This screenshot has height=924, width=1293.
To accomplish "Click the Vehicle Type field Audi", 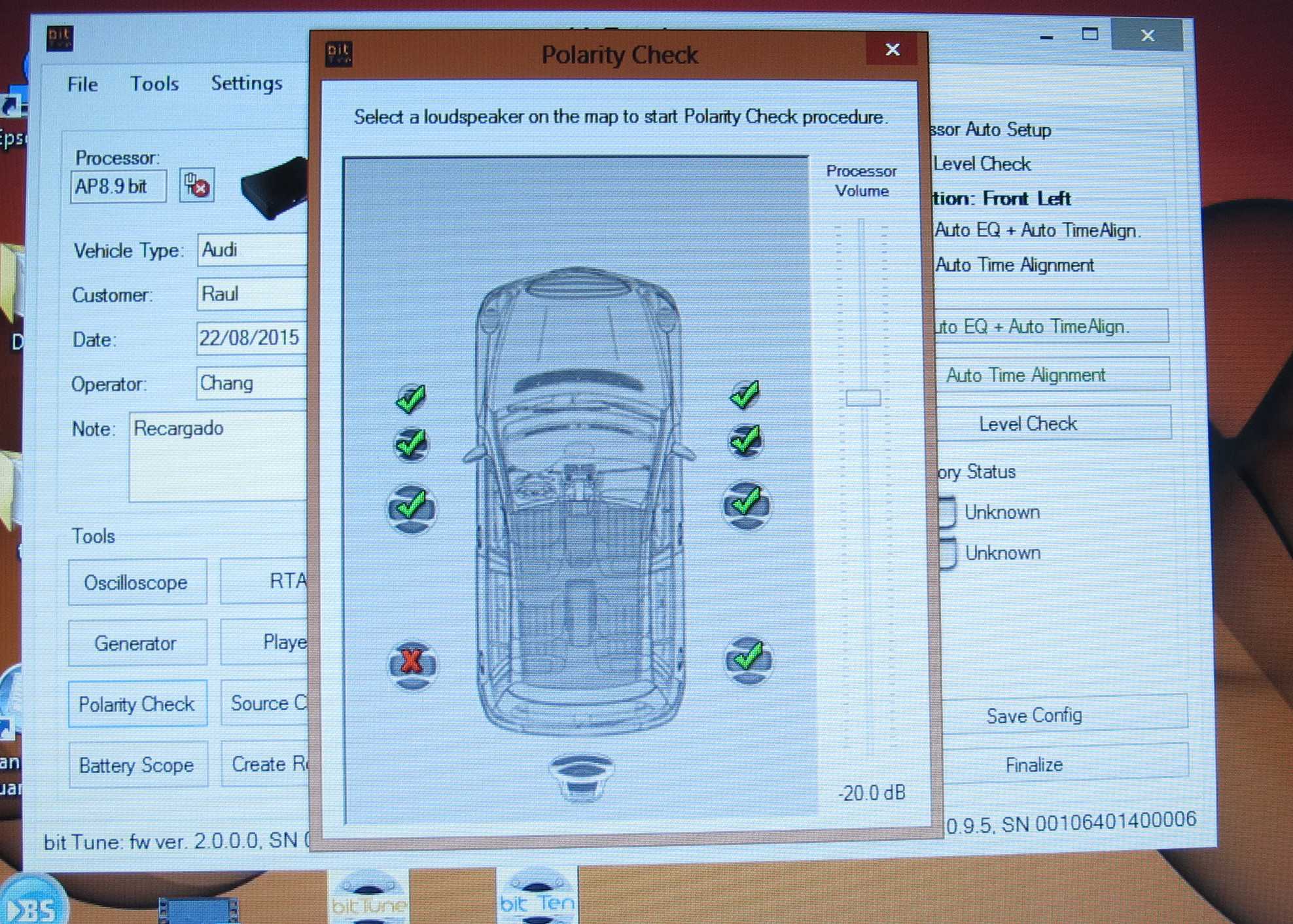I will (x=253, y=250).
